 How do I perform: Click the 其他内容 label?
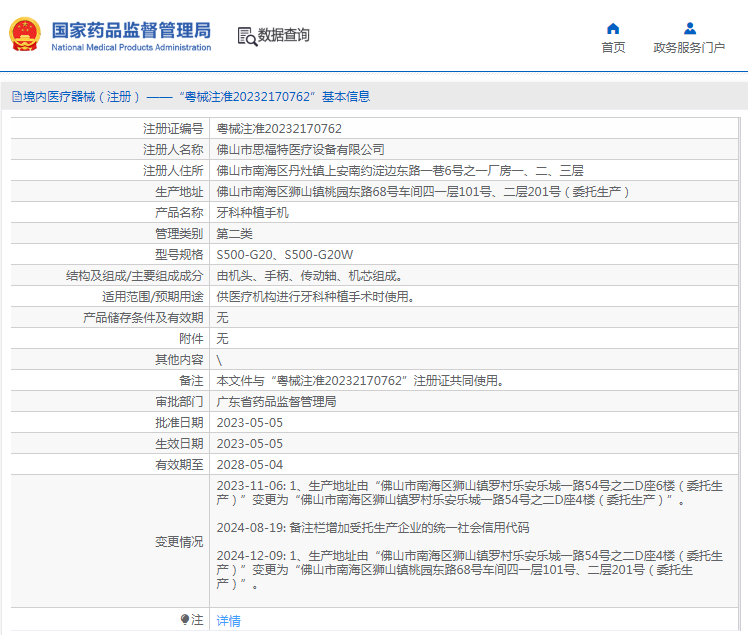[179, 359]
